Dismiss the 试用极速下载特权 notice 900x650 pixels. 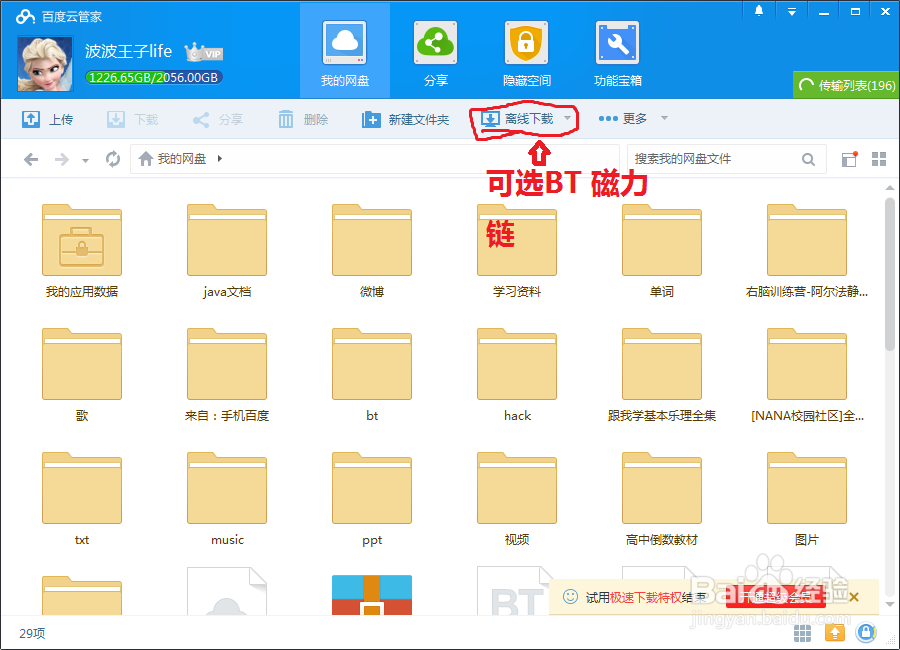coord(854,597)
